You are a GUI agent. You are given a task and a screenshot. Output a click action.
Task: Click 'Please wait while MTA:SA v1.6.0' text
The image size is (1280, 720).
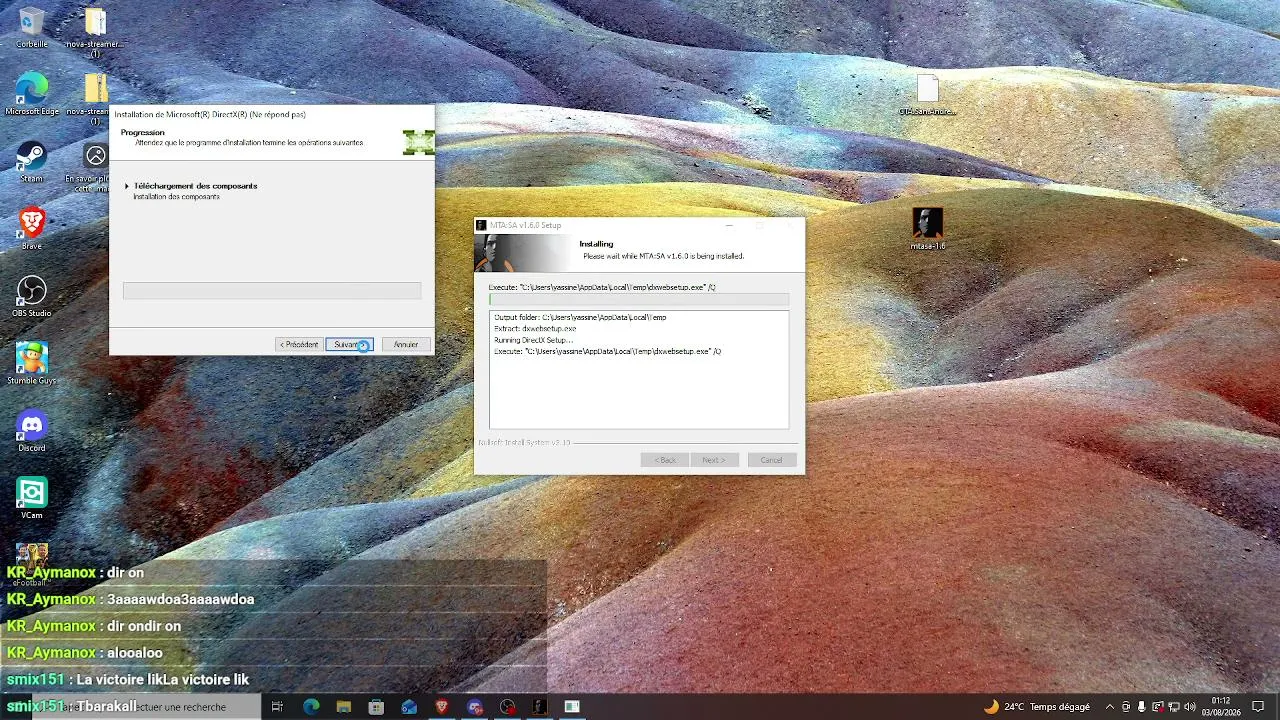tap(664, 256)
